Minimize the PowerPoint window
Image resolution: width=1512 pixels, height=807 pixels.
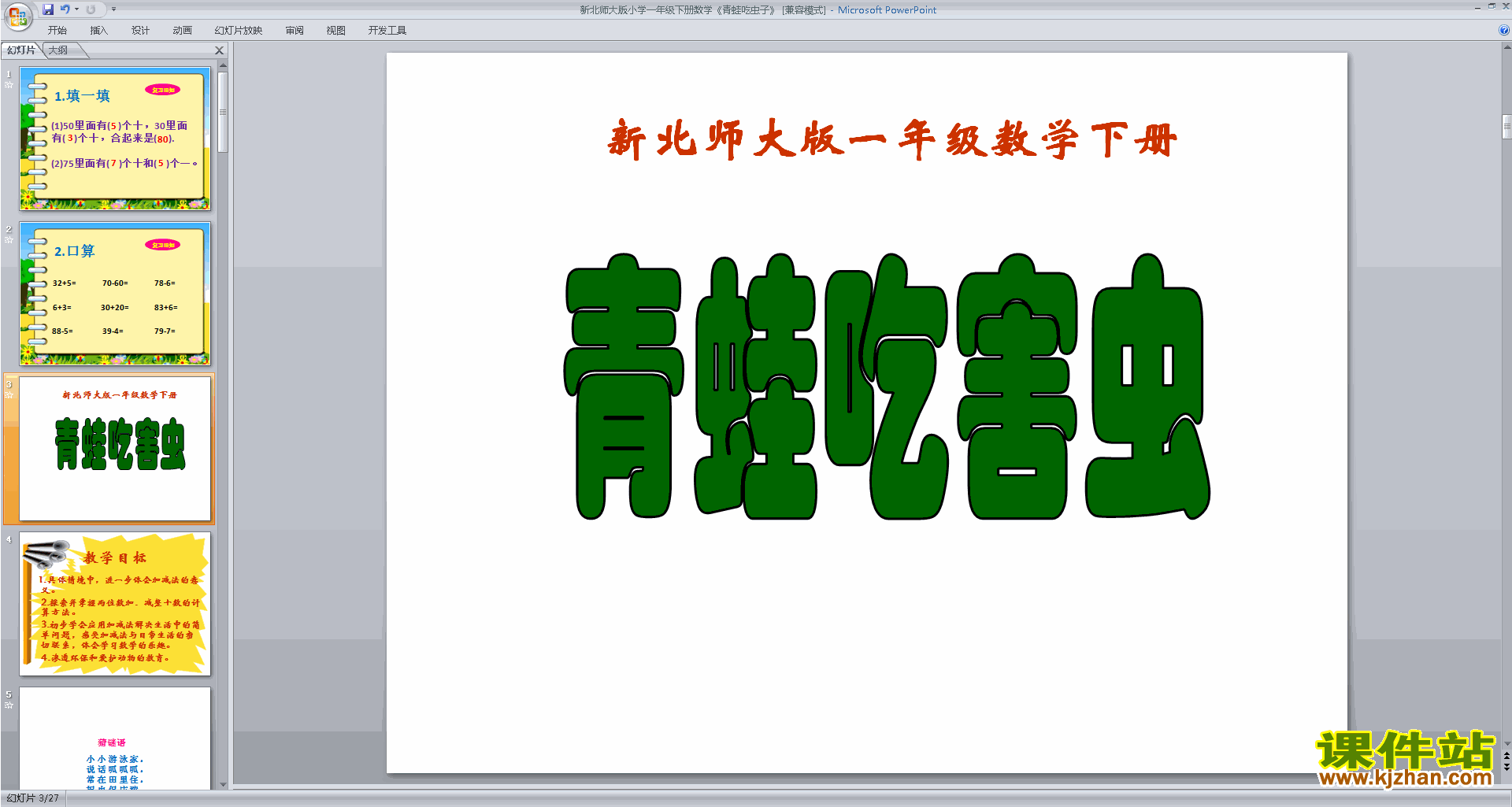point(1477,7)
